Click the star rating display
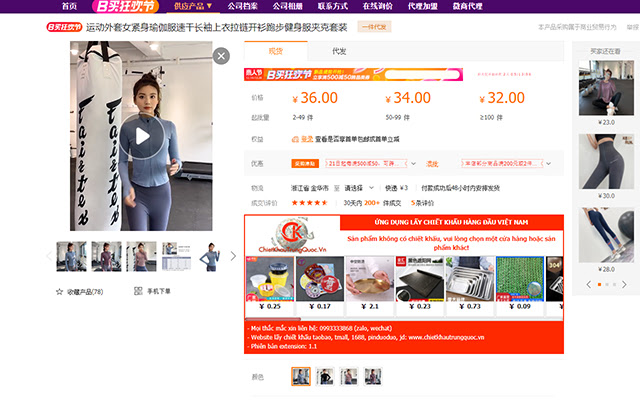 point(309,203)
